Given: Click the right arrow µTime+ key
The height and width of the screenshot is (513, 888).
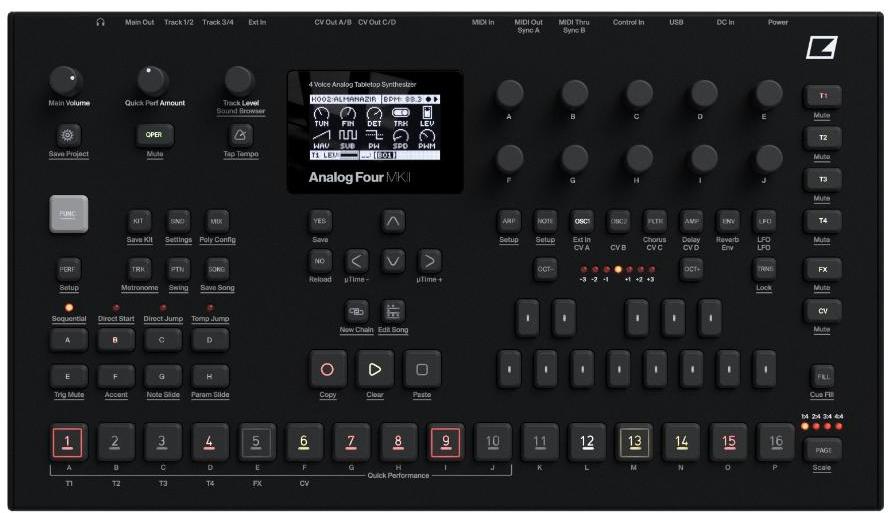Looking at the screenshot, I should [x=429, y=261].
